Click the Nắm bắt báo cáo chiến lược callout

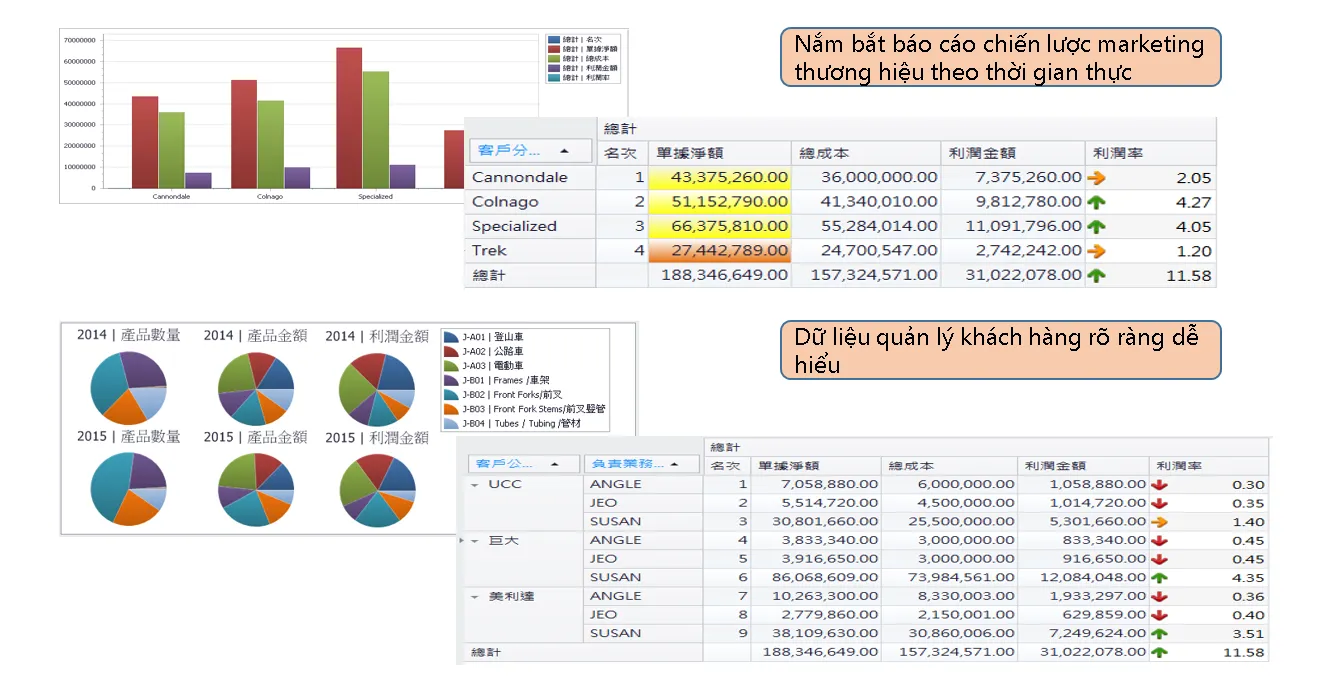pos(1000,57)
